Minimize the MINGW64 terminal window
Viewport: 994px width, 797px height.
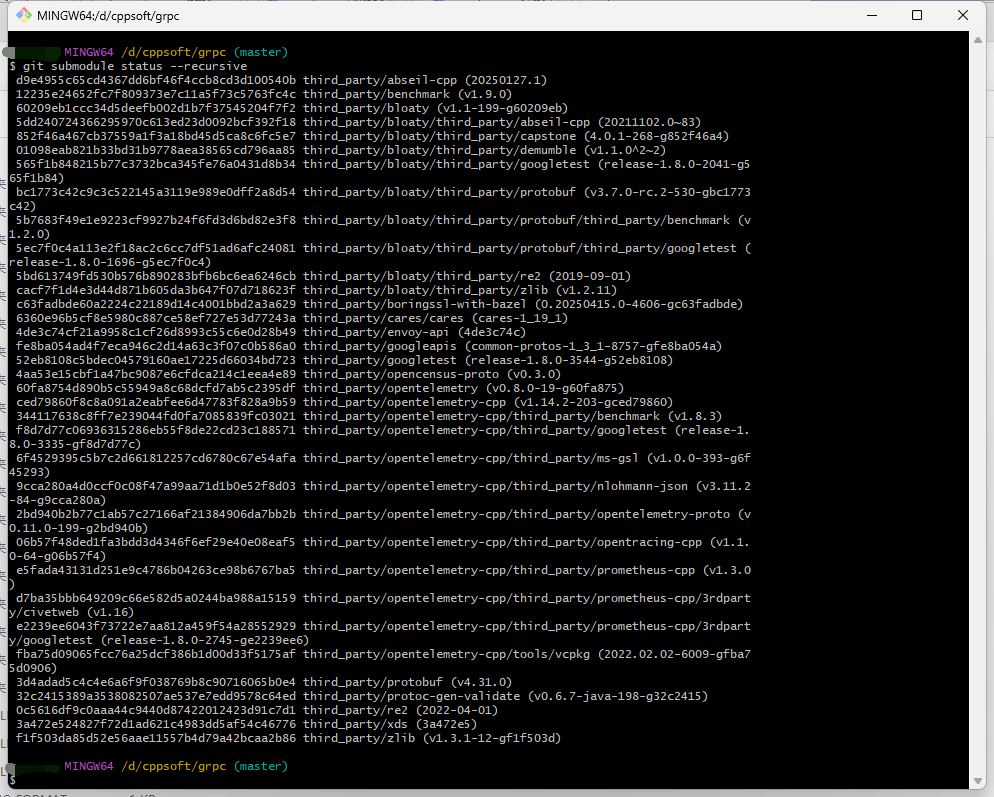pos(872,15)
